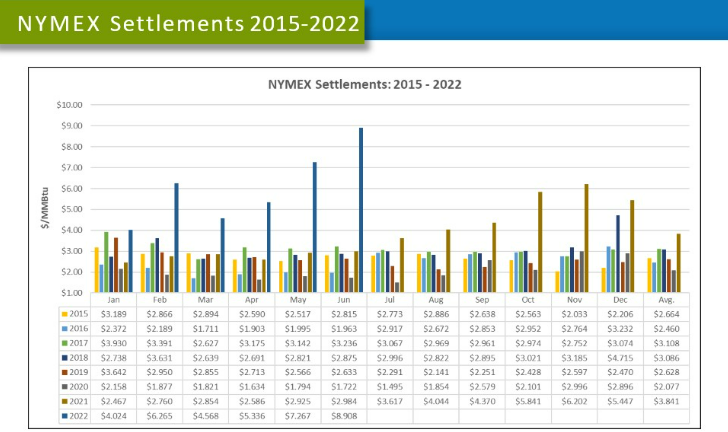Click the $6.202 table cell
This screenshot has width=728, height=432.
point(575,397)
